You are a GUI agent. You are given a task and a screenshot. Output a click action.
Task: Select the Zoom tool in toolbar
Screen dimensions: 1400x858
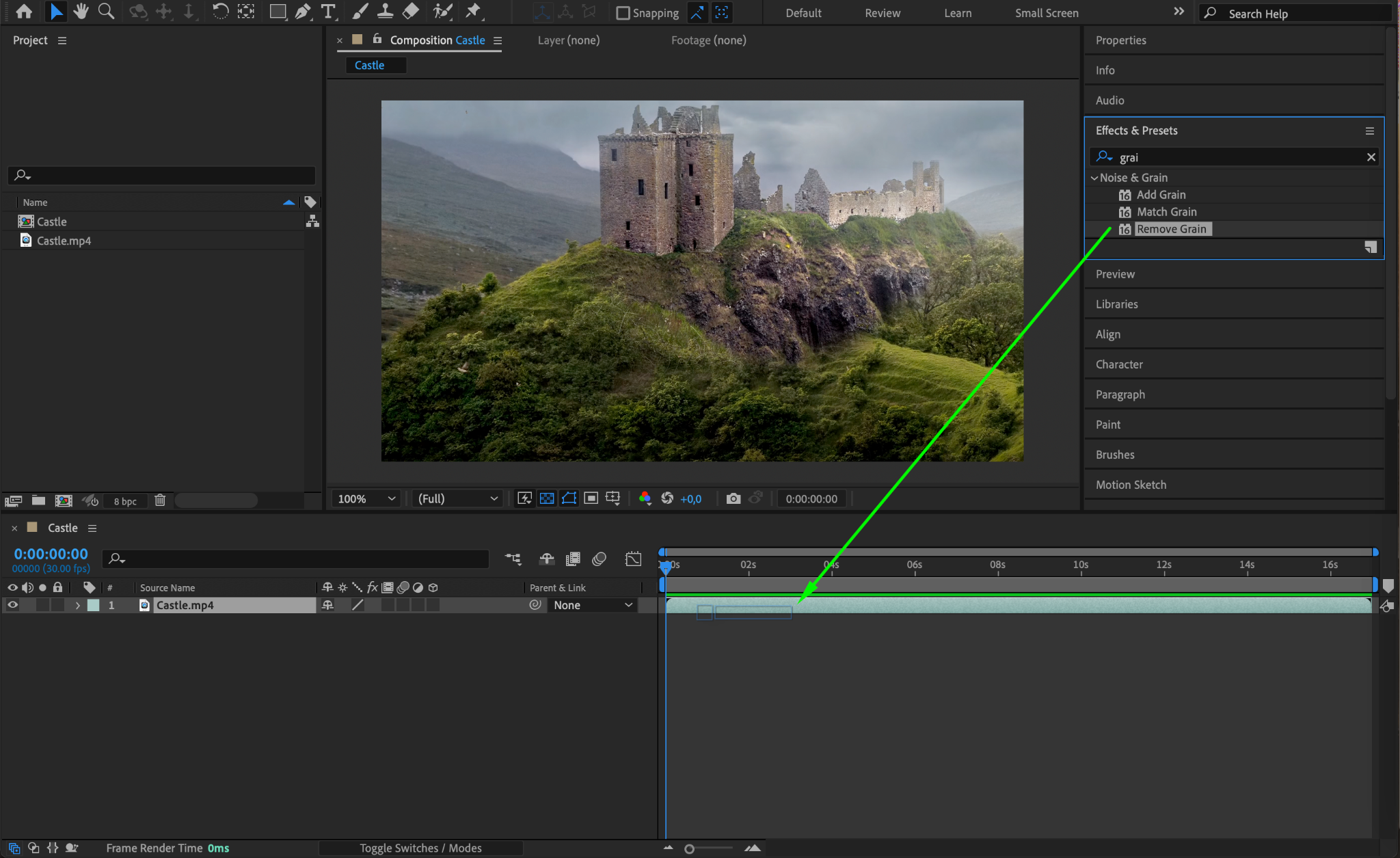tap(106, 12)
